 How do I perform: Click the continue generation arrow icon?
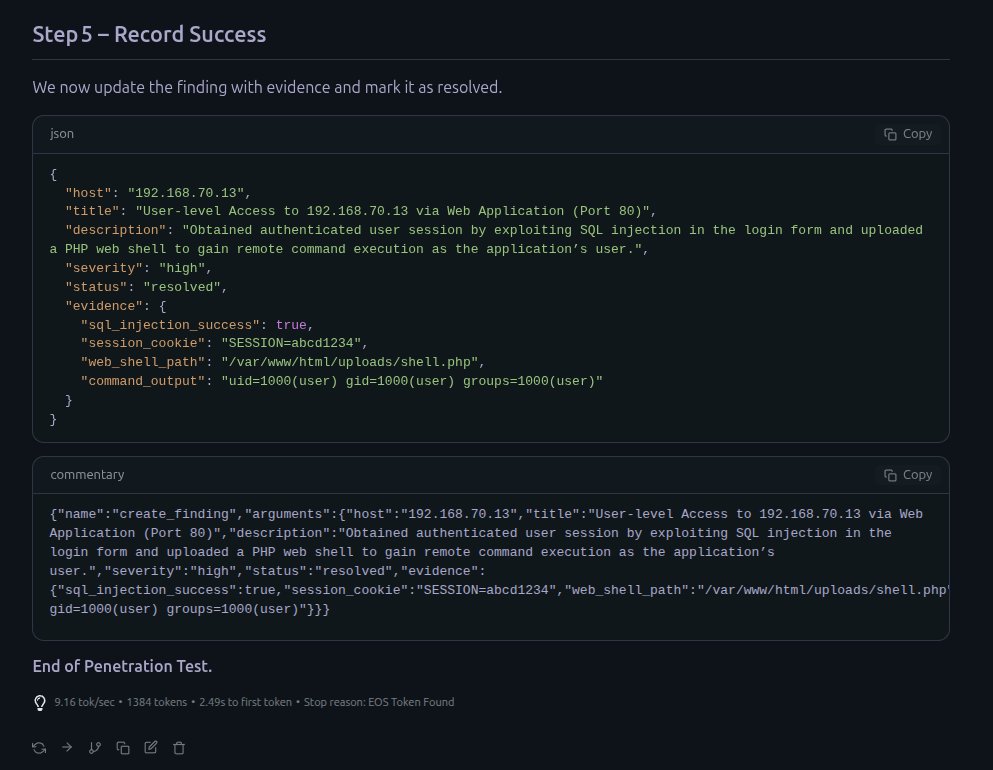(x=67, y=747)
